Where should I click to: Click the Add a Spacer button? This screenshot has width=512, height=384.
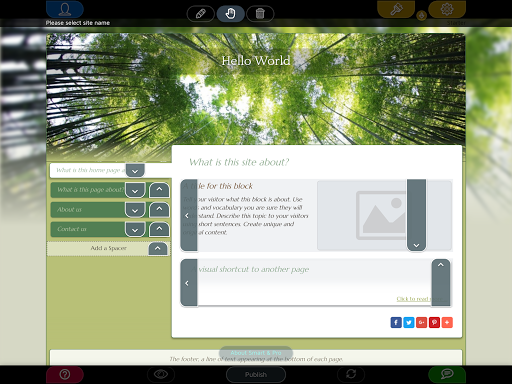(108, 248)
